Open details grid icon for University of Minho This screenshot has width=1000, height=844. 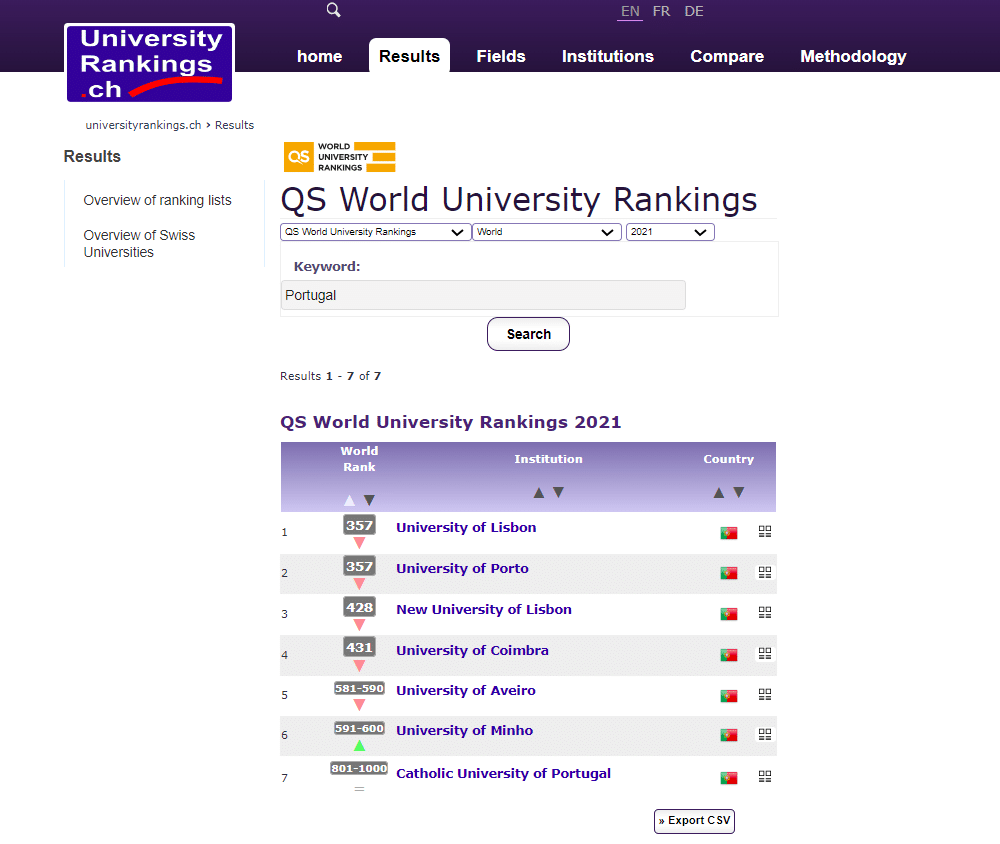(765, 734)
